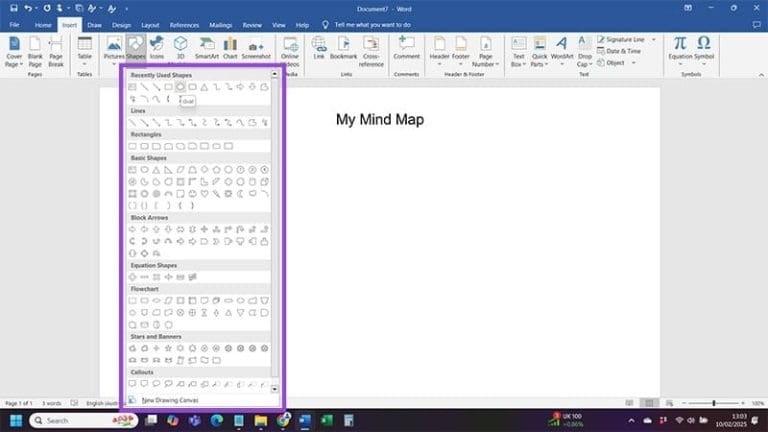768x432 pixels.
Task: Open the File tab
Action: pyautogui.click(x=15, y=25)
